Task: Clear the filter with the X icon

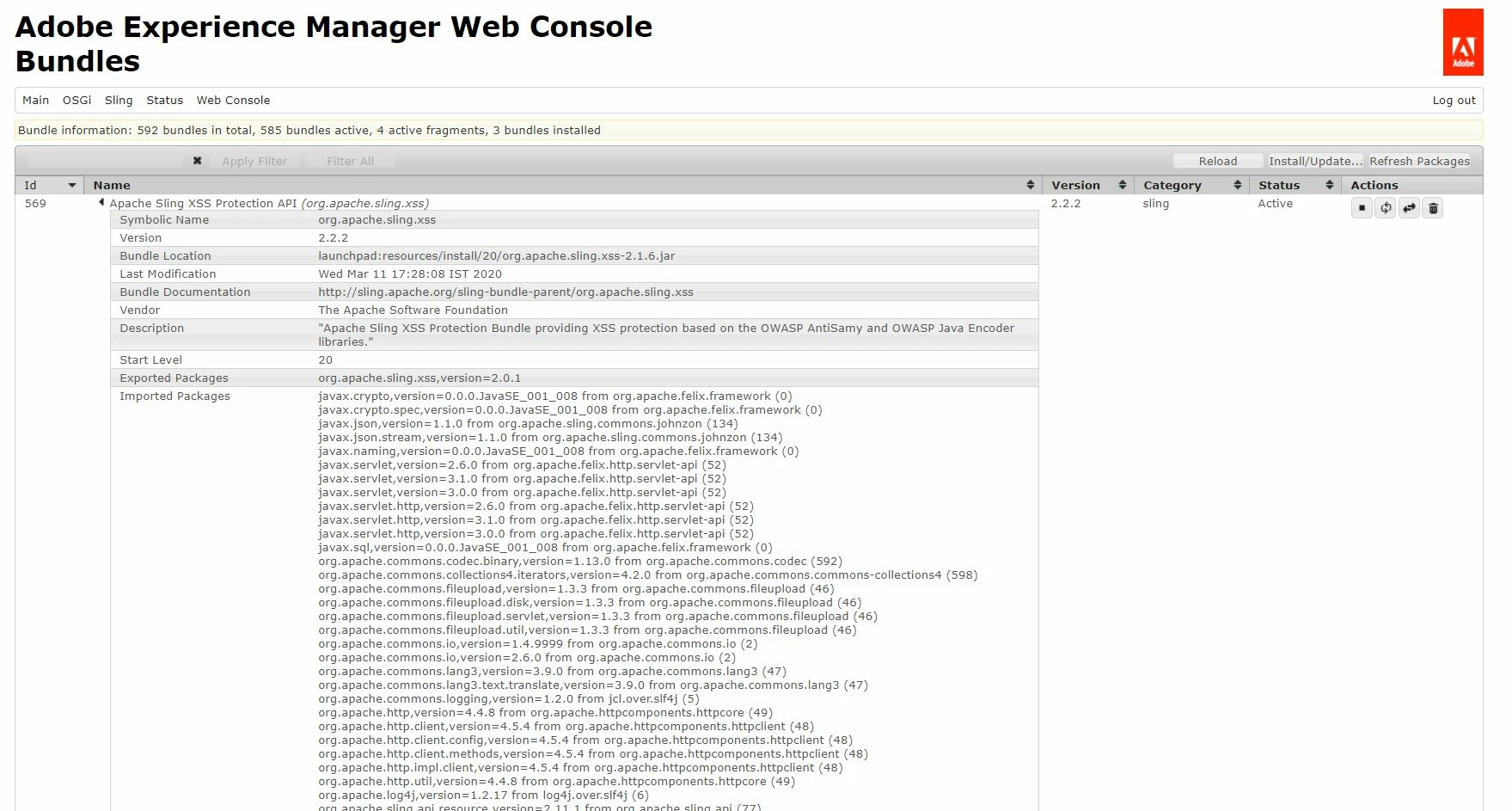Action: [197, 161]
